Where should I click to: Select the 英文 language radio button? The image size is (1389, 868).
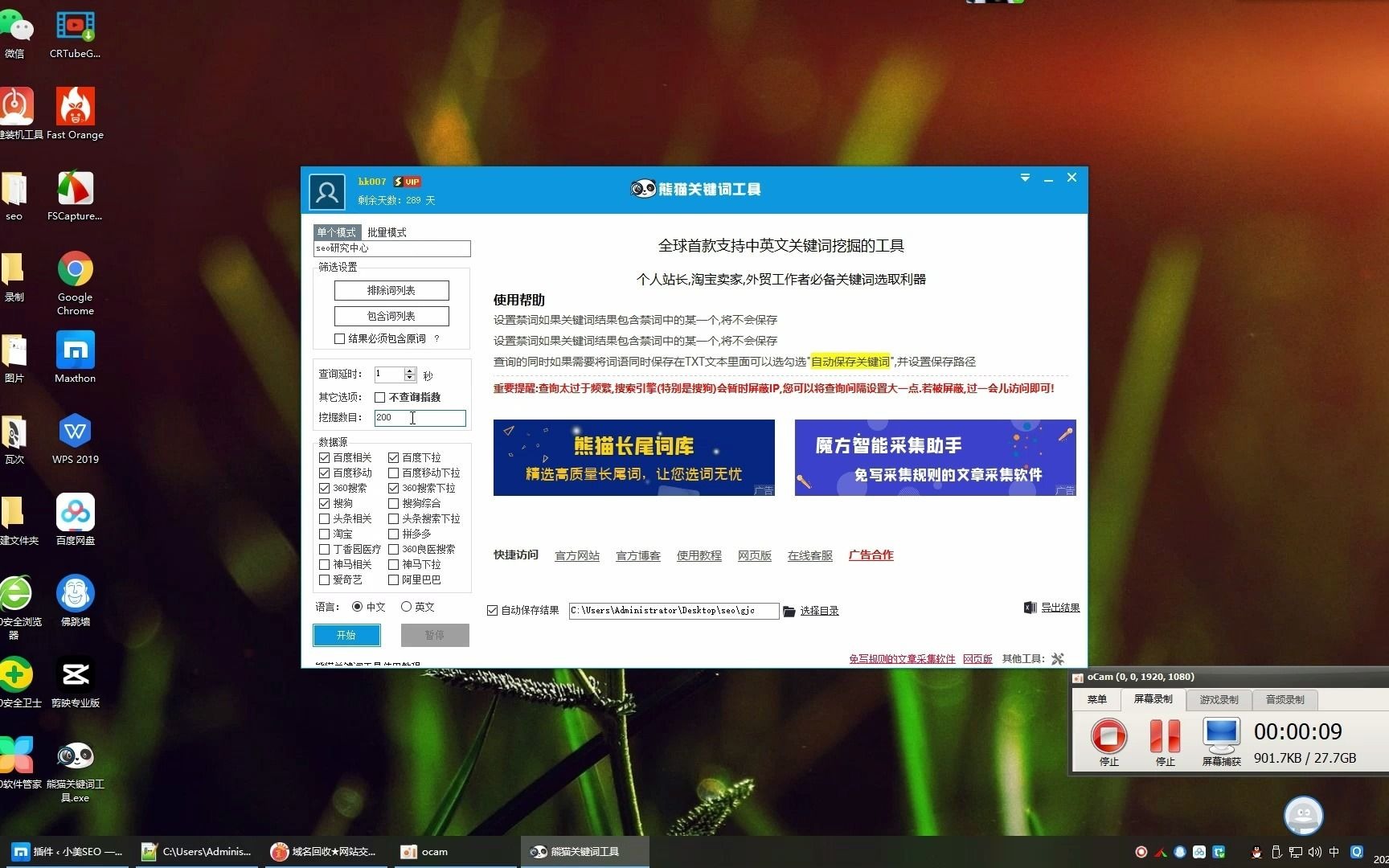coord(406,607)
